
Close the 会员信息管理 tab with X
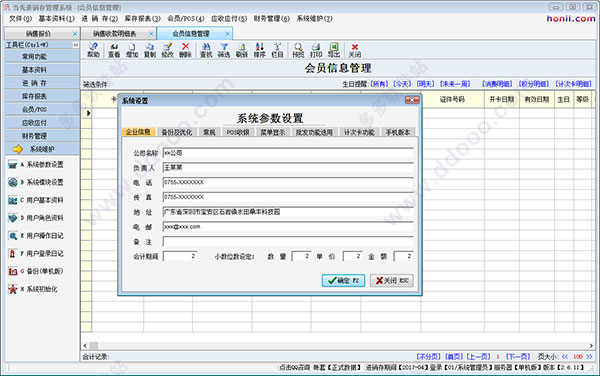[x=227, y=34]
